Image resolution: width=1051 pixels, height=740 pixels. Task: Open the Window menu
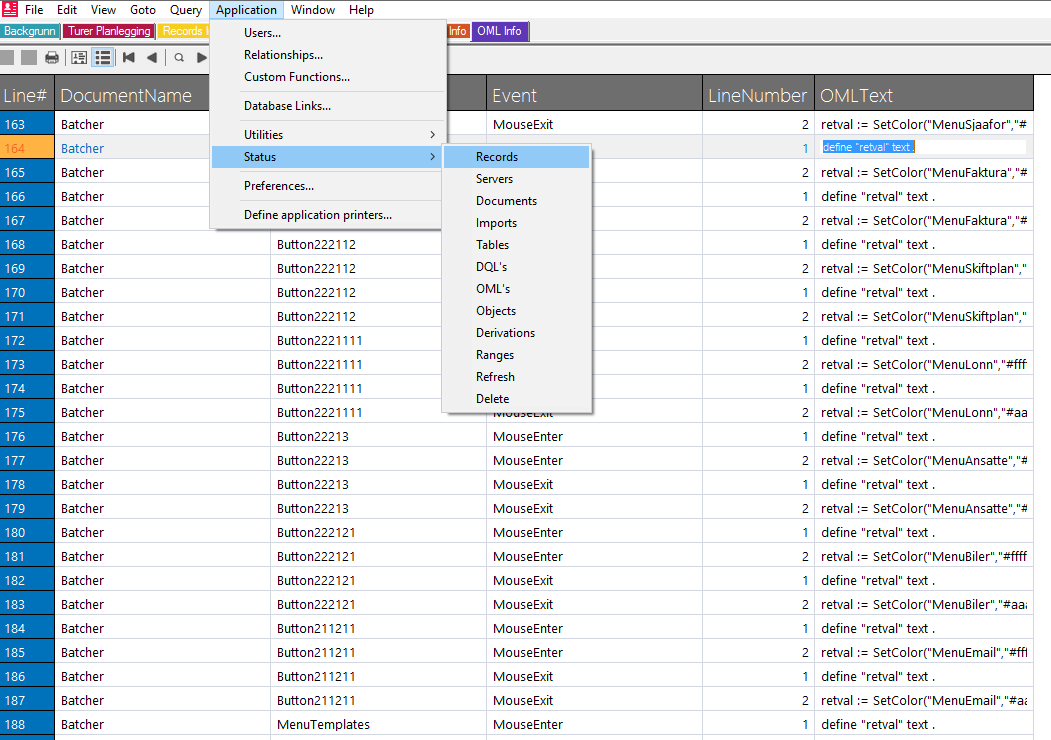point(313,10)
